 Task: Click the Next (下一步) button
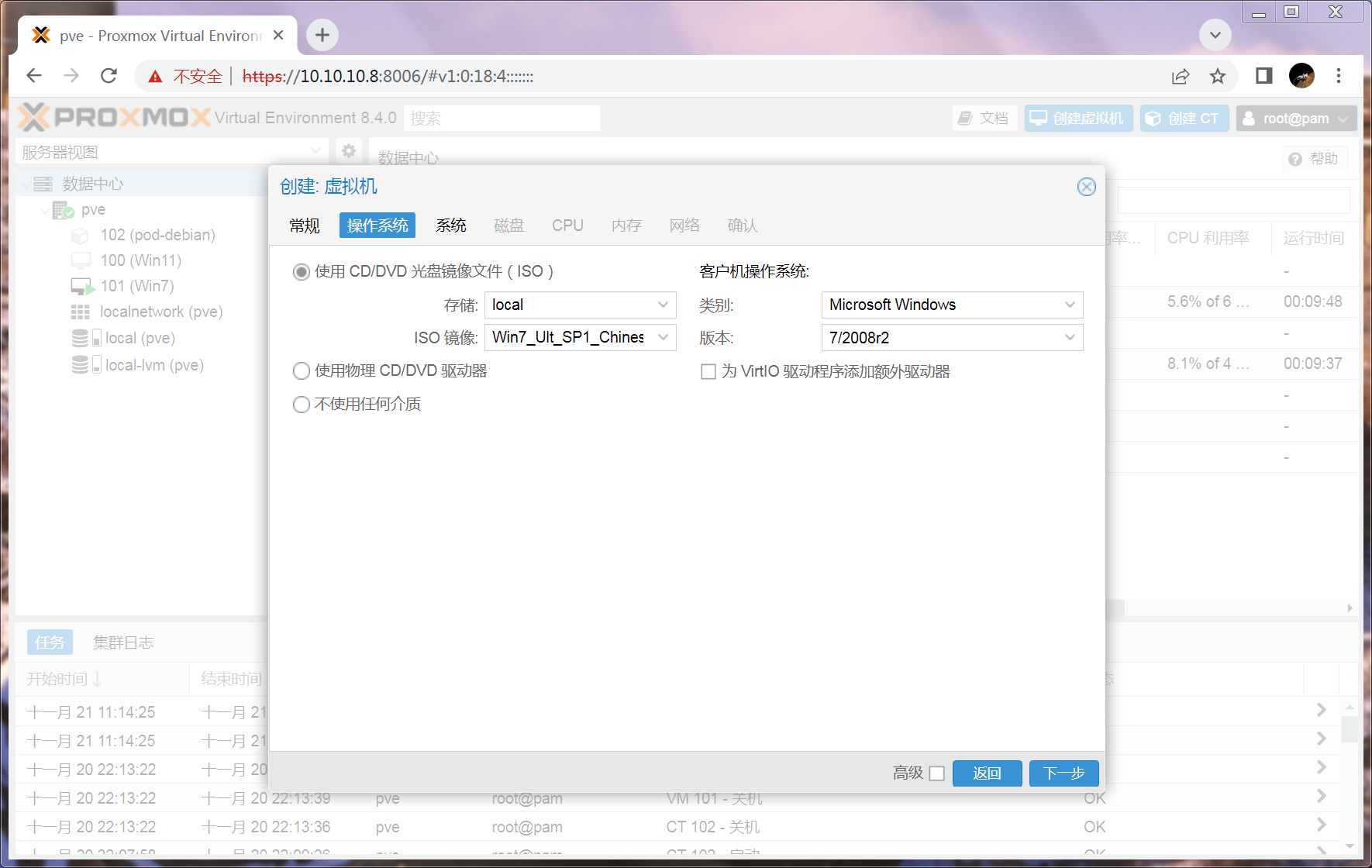(1063, 773)
